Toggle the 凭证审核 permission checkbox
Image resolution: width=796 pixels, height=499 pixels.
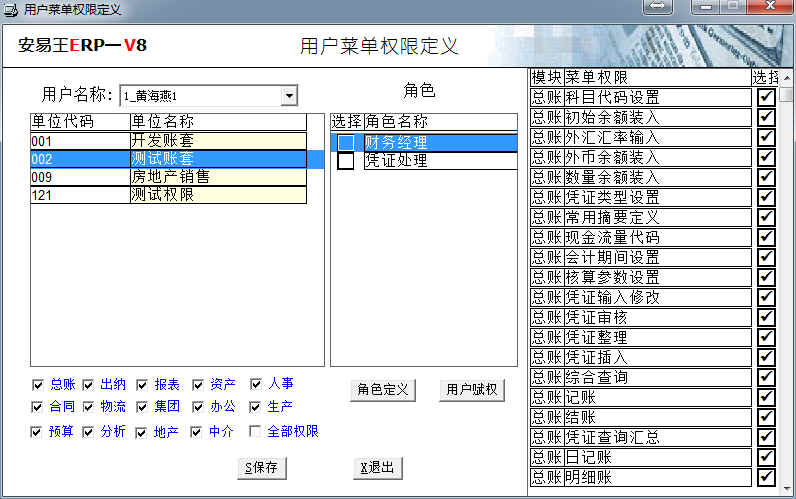(x=766, y=318)
